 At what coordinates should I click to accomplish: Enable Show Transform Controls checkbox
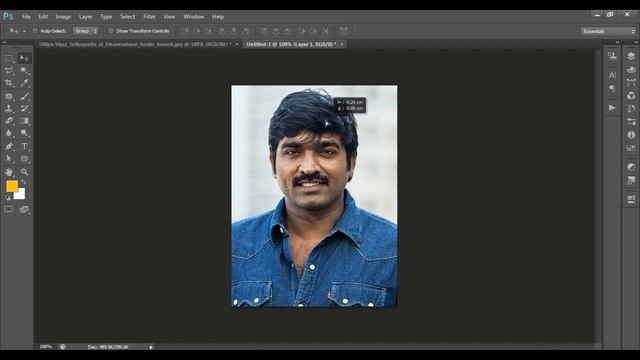111,31
